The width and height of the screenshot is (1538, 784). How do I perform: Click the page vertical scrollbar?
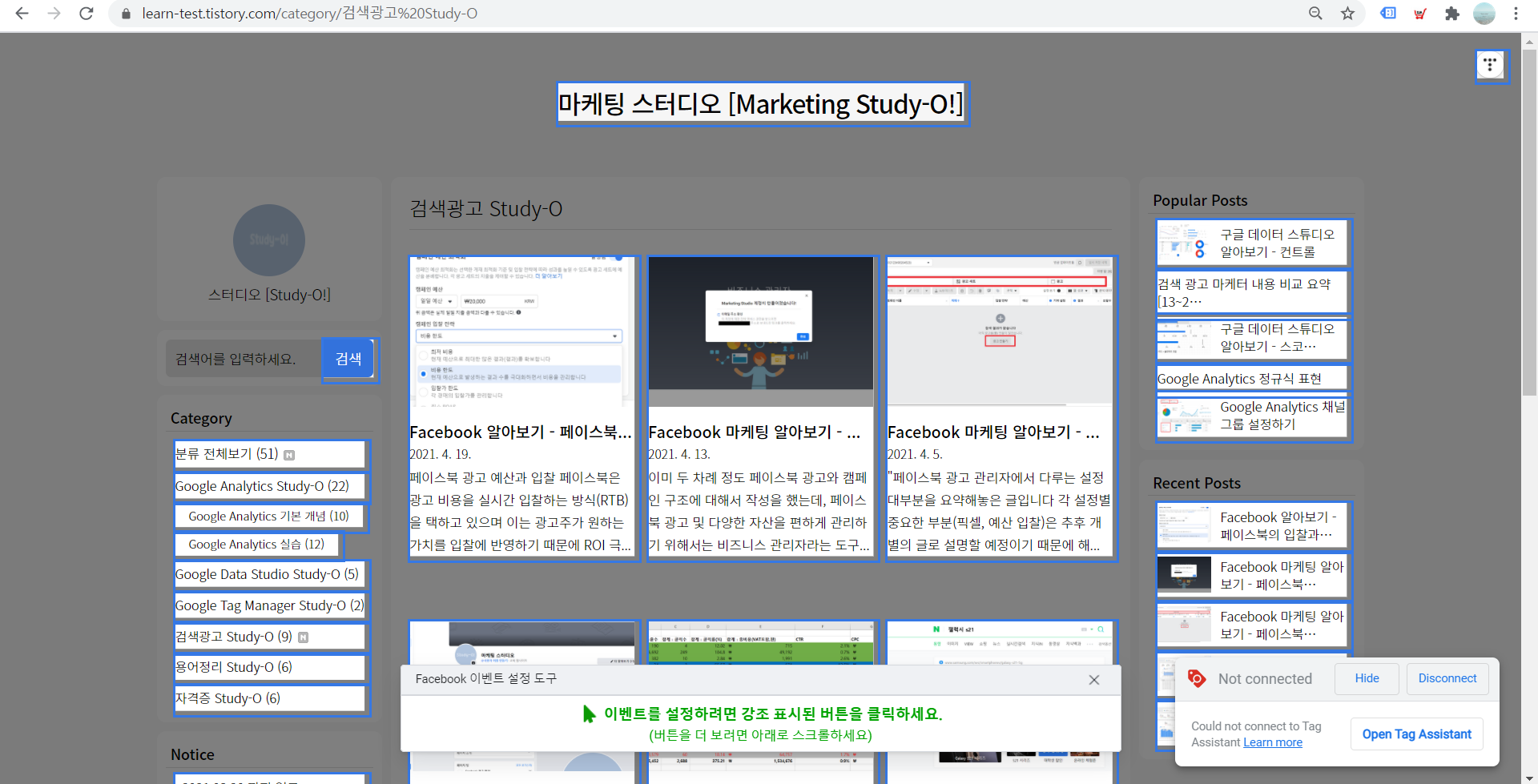coord(1529,223)
